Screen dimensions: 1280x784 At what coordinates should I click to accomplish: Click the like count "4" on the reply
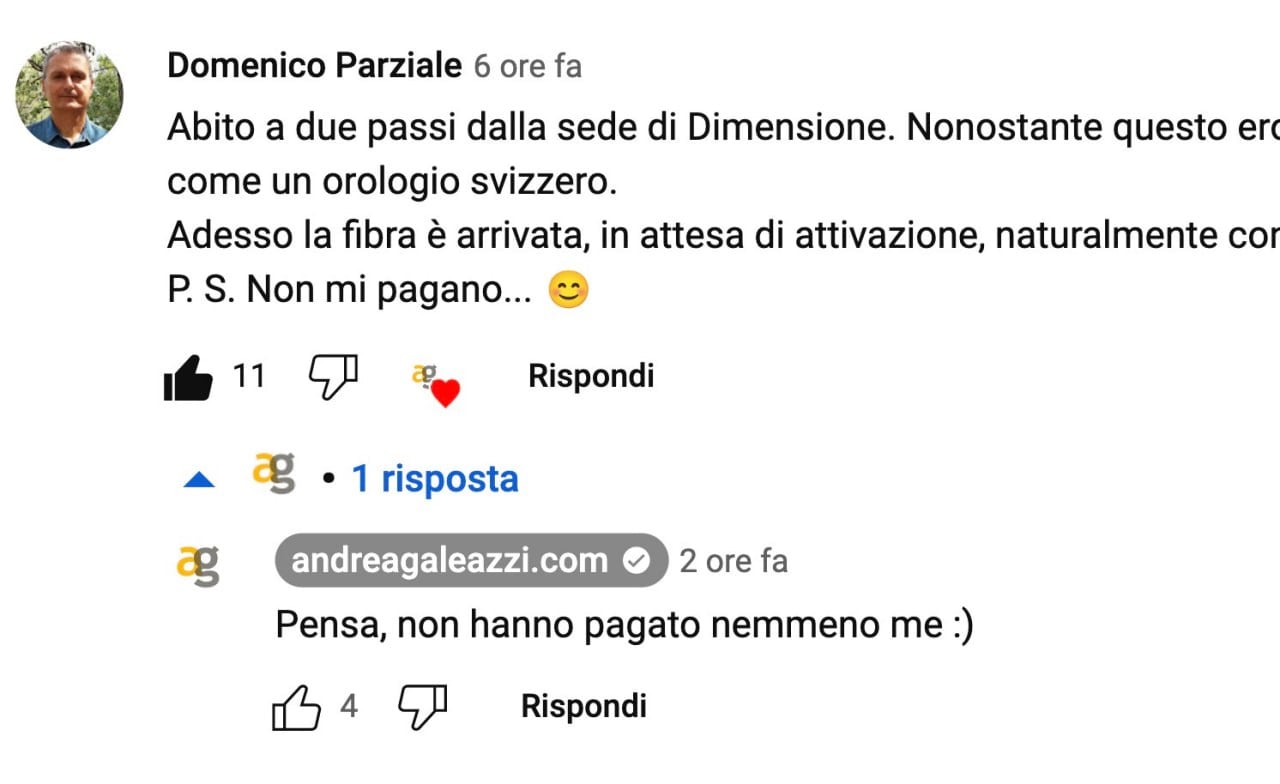[x=349, y=707]
